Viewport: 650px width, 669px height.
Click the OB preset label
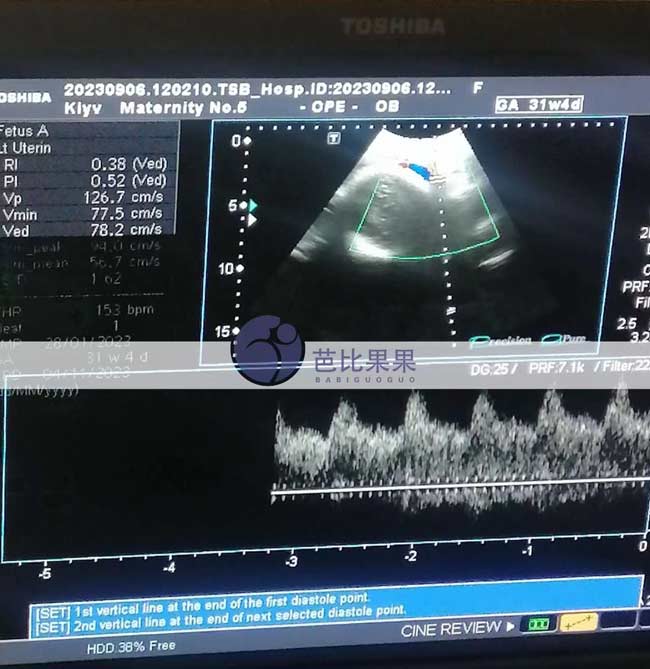pyautogui.click(x=387, y=106)
